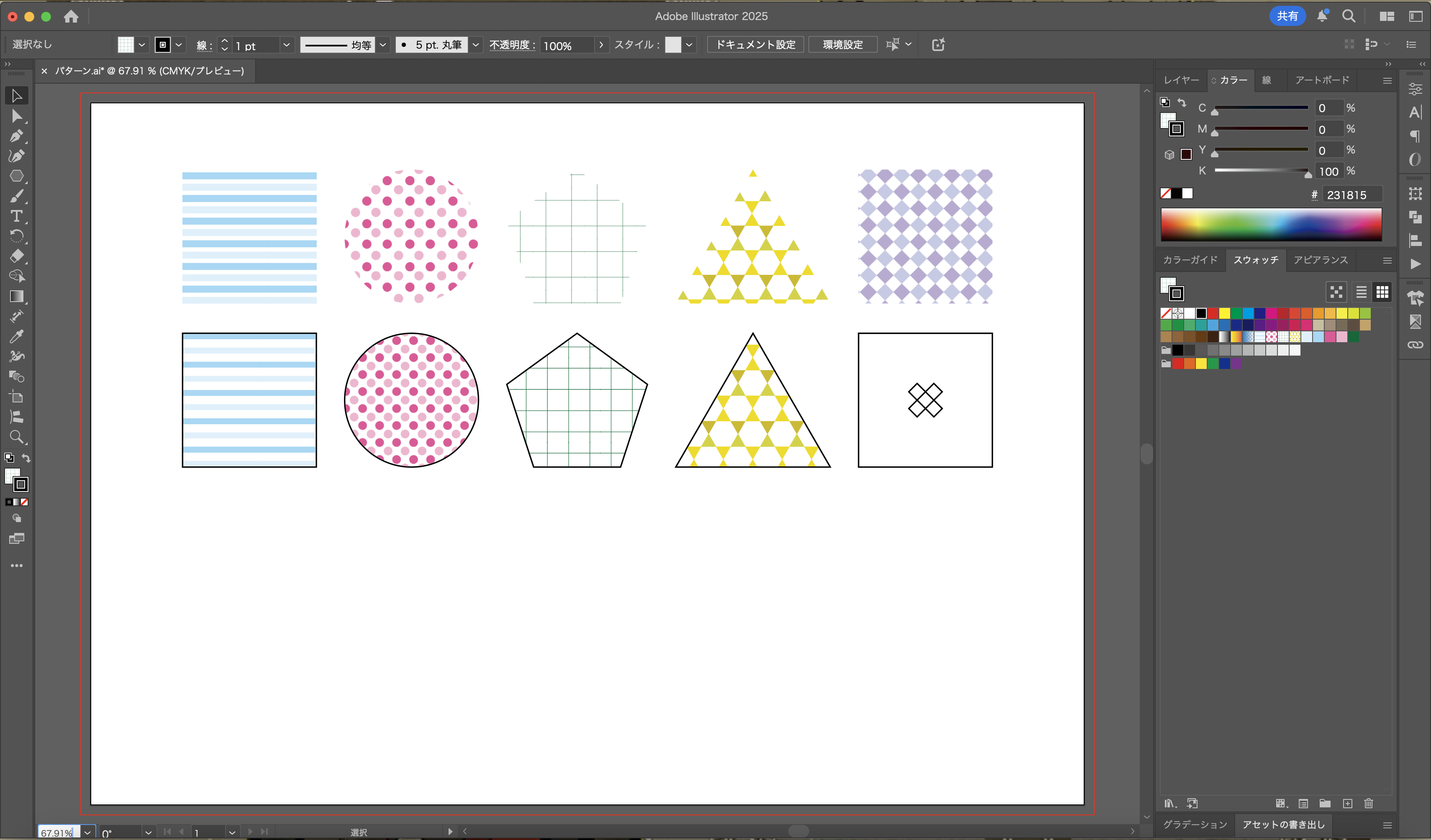Image resolution: width=1431 pixels, height=840 pixels.
Task: Open the Color panel hamburger menu
Action: 1387,81
